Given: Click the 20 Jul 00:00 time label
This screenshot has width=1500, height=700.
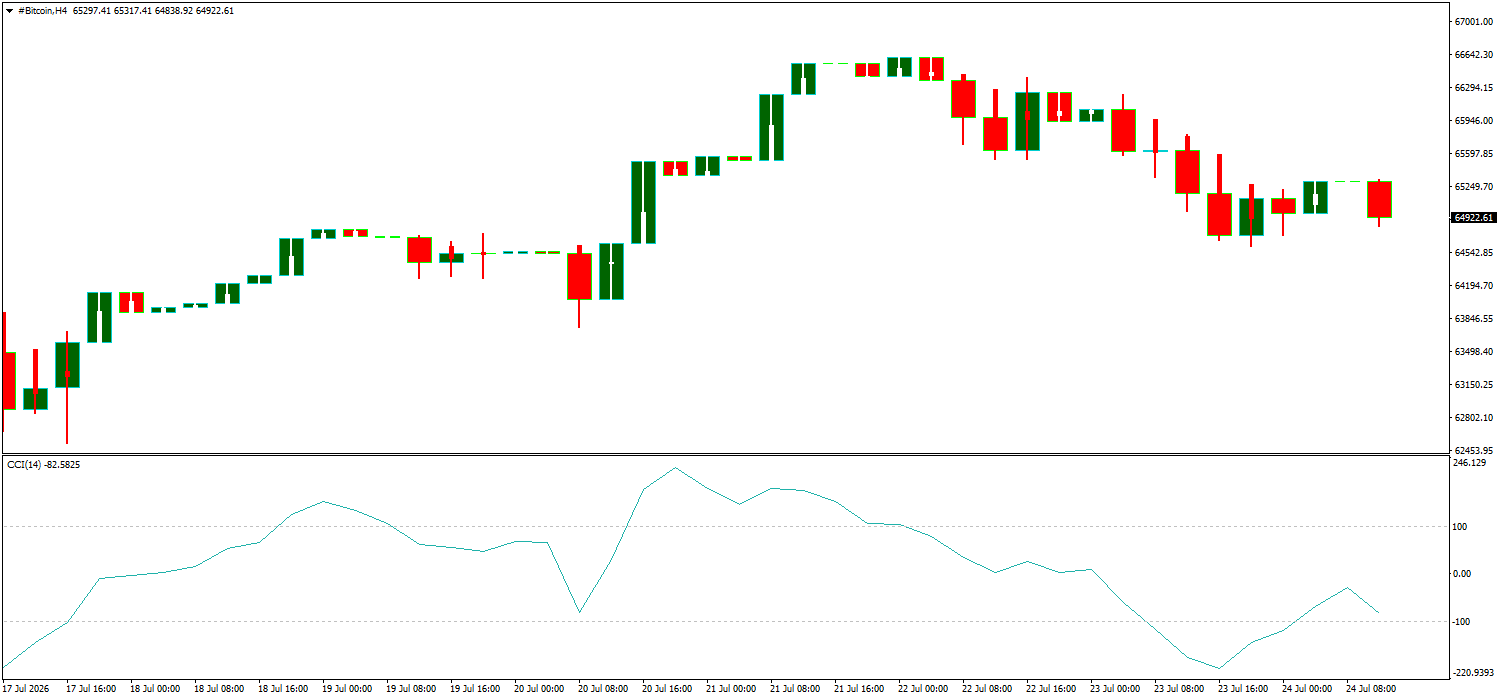Looking at the screenshot, I should 539,689.
